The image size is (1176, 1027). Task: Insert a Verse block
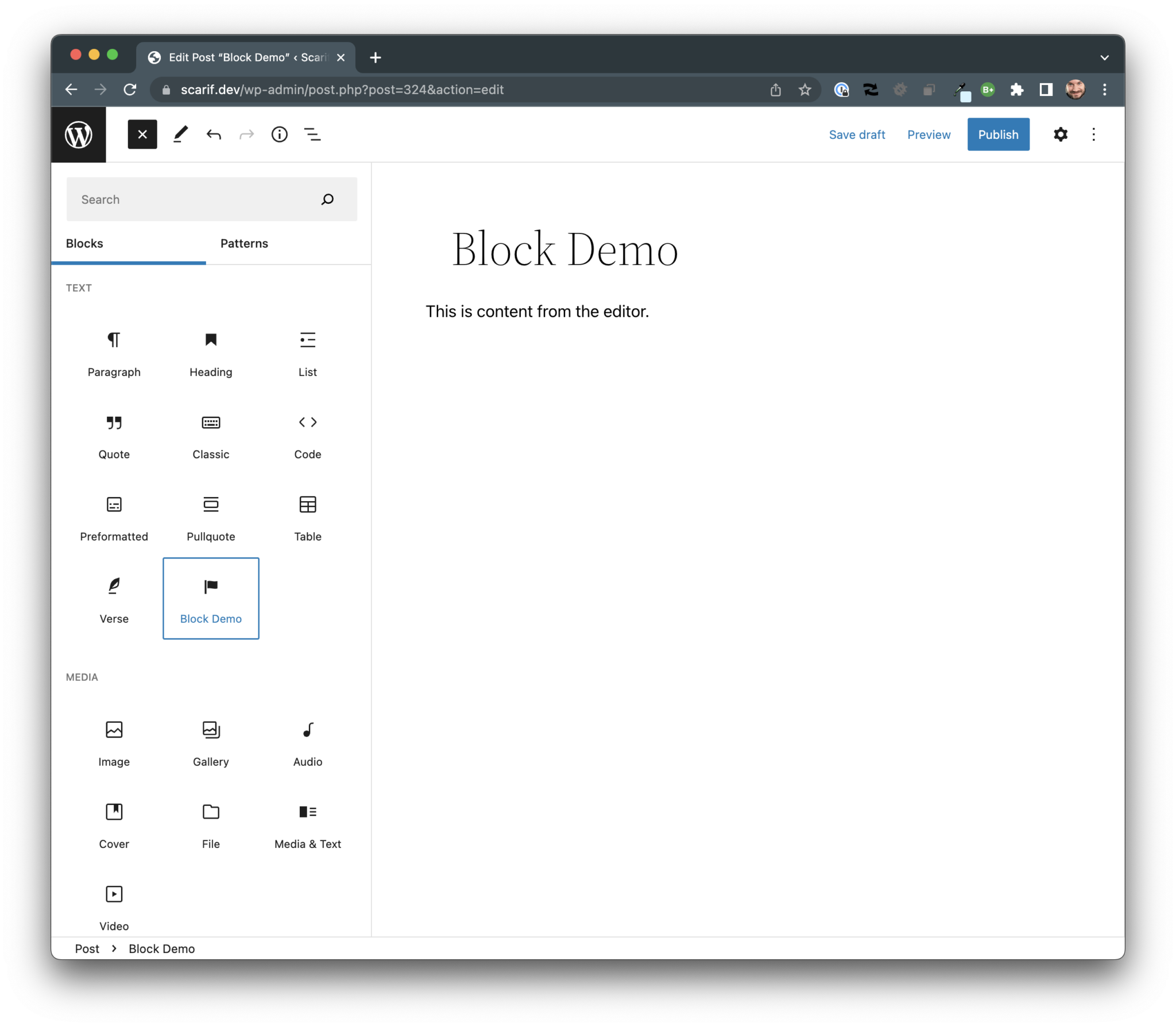[114, 599]
